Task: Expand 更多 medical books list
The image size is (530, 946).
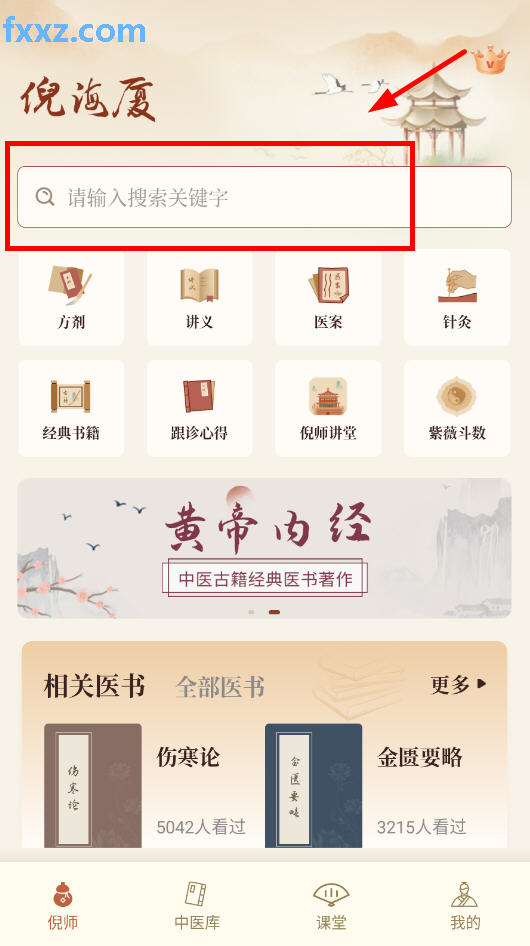Action: 459,685
